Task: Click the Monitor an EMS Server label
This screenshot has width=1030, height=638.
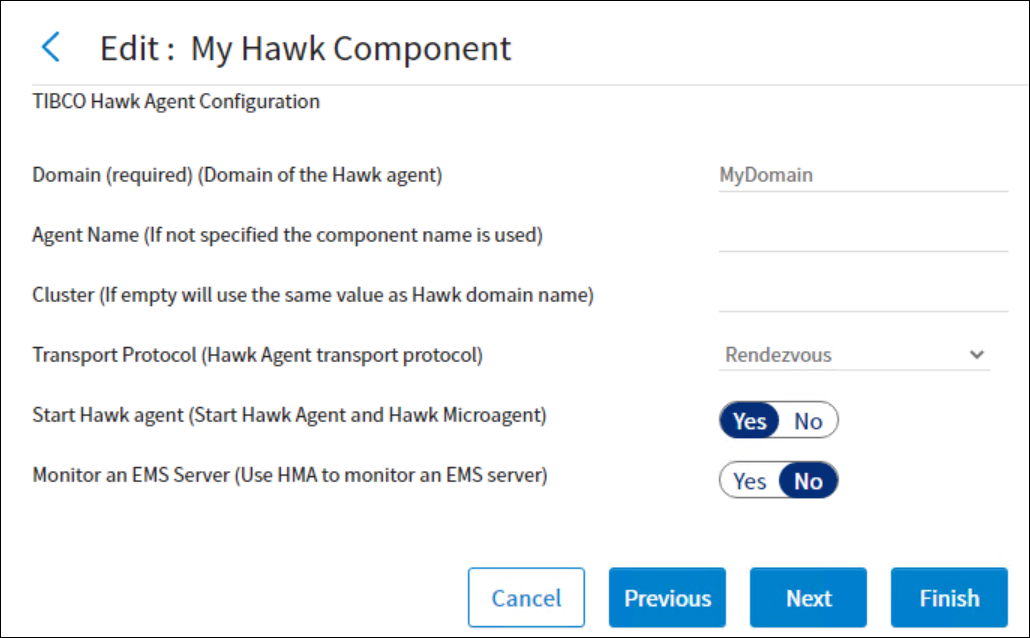Action: coord(290,475)
